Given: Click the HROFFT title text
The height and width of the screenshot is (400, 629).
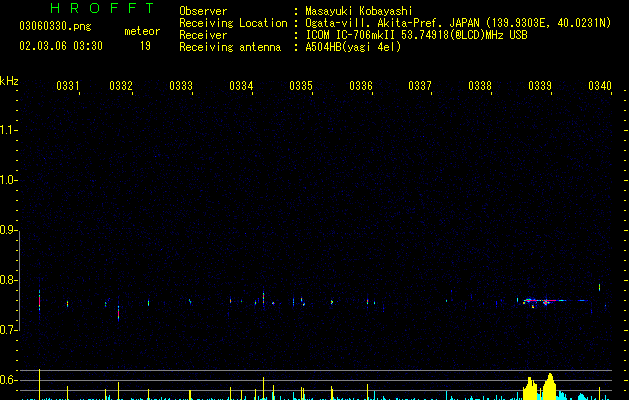Looking at the screenshot, I should click(103, 8).
